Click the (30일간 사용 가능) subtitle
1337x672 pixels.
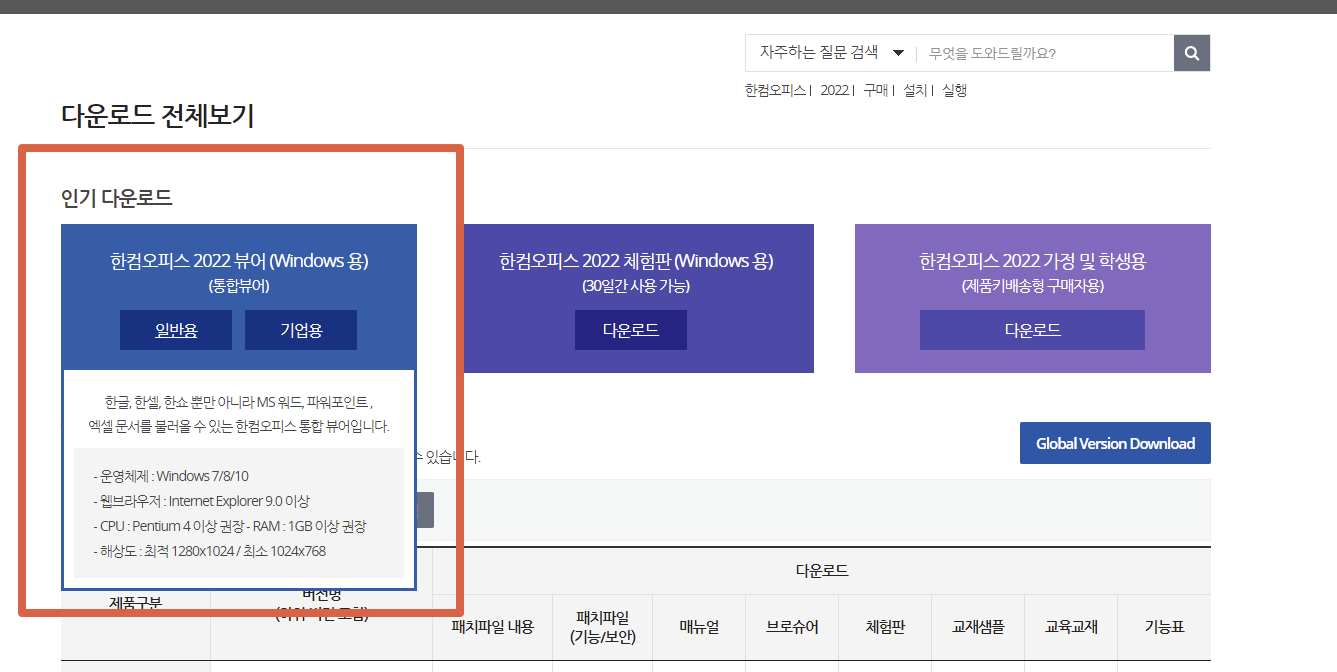[636, 286]
